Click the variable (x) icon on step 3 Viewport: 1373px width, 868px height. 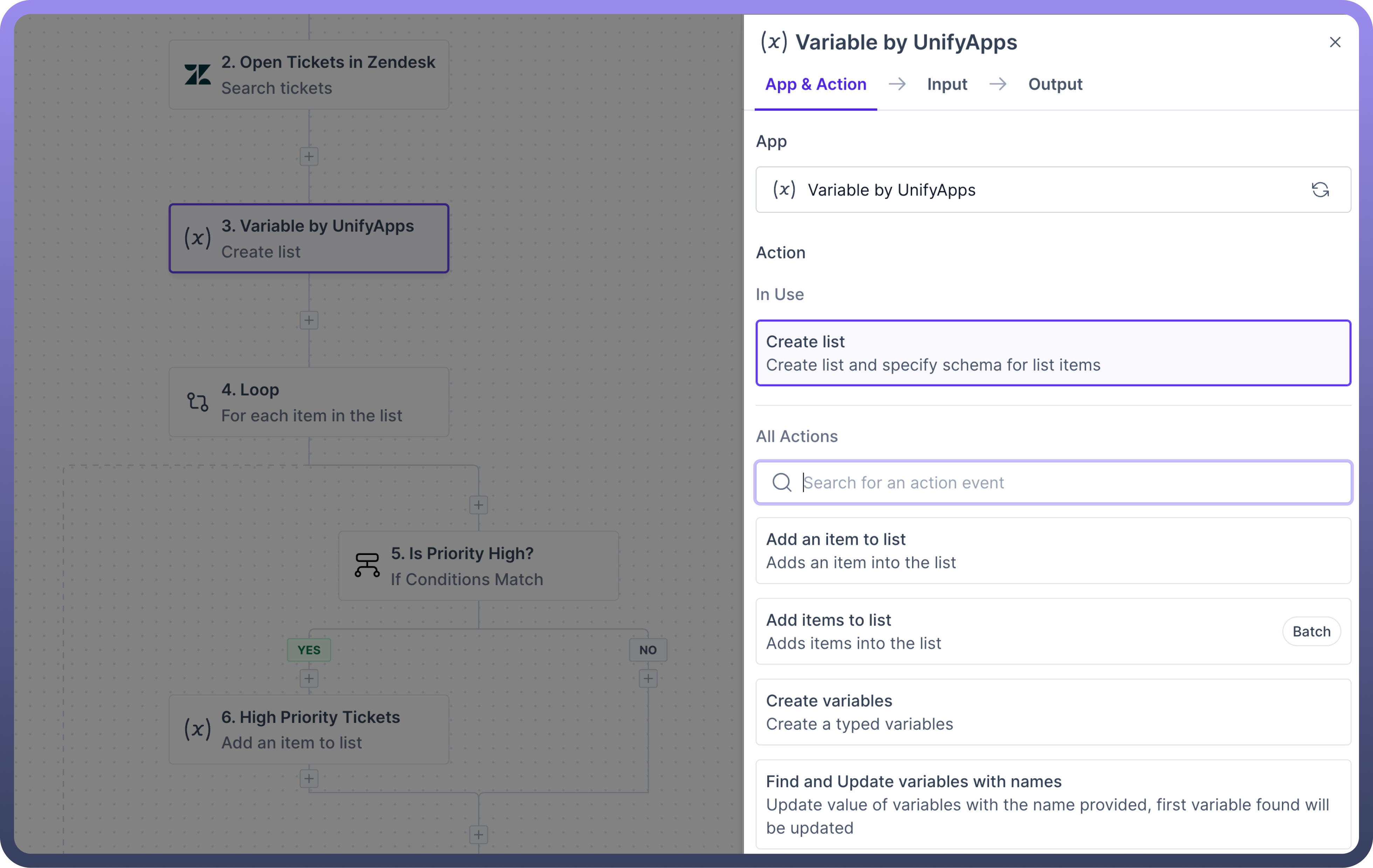tap(197, 238)
